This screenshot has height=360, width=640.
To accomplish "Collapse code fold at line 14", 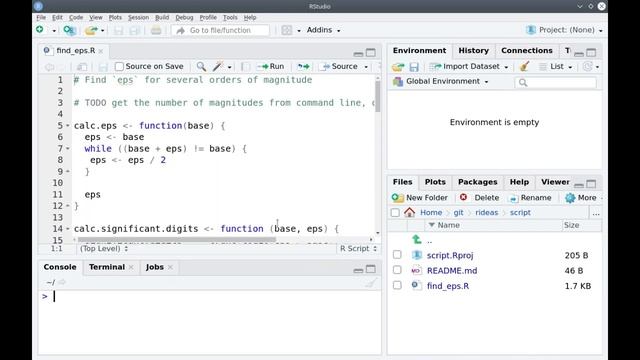I will coord(68,229).
